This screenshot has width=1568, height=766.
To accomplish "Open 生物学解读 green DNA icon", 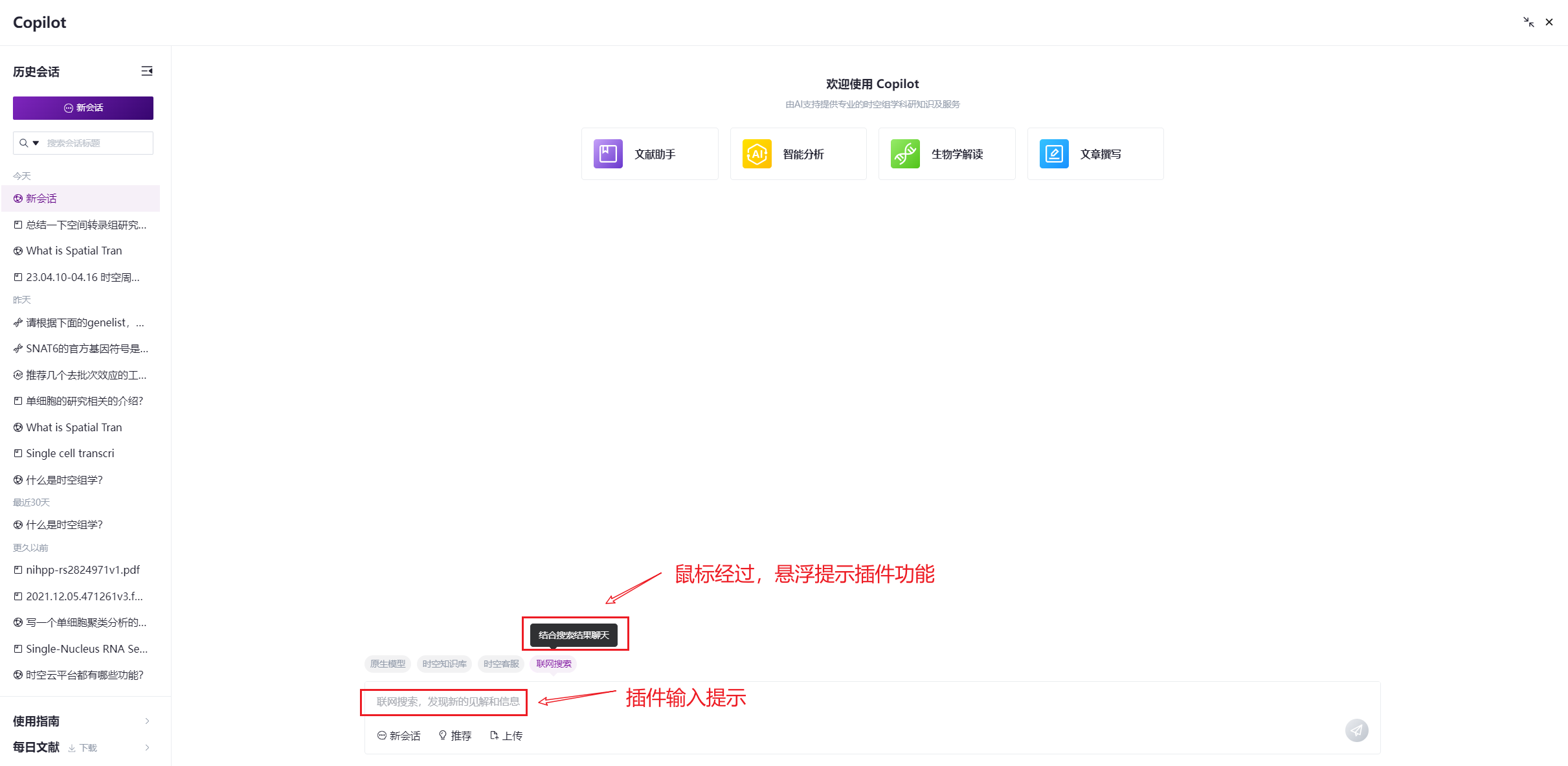I will point(904,153).
